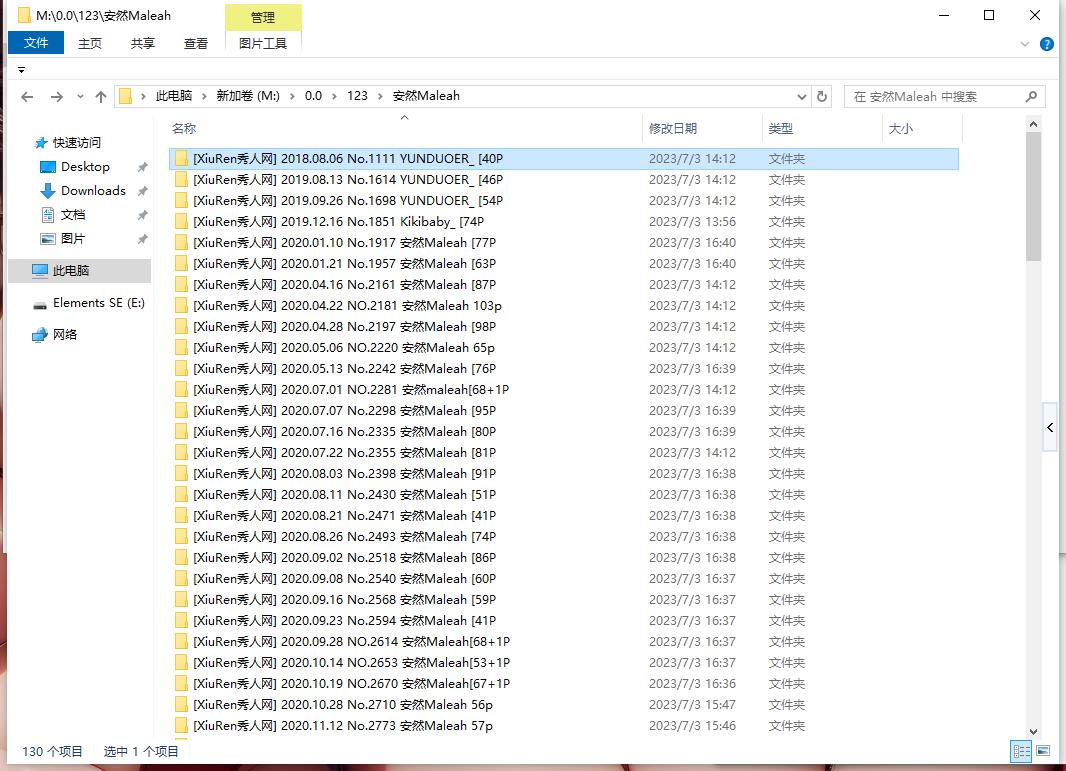Select folder icon of No.1698 YUNDUOER_

182,201
